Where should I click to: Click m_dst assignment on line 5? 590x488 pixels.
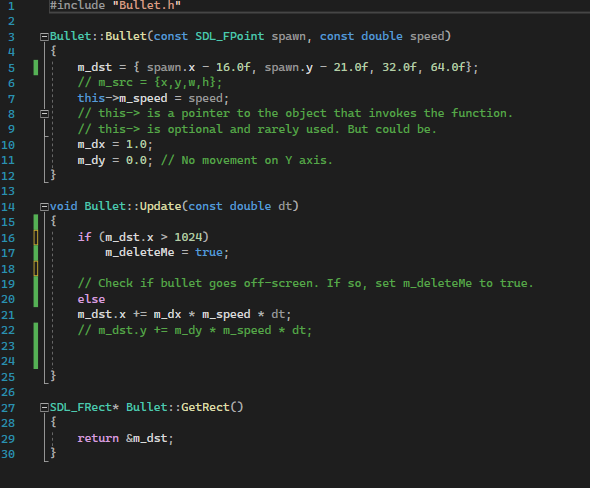tap(278, 67)
